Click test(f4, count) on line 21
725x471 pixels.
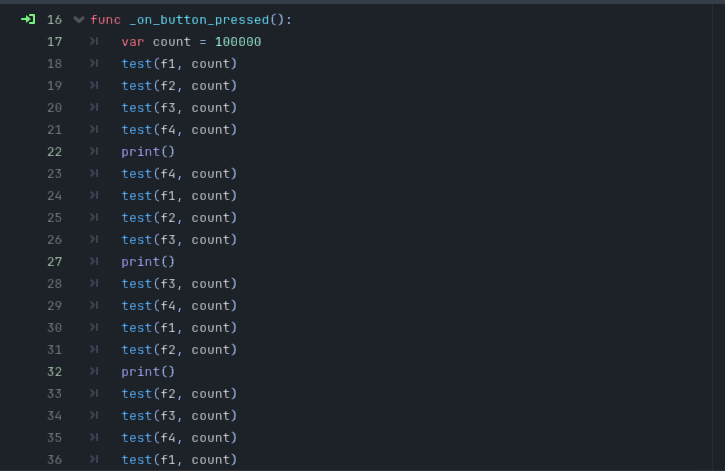tap(179, 130)
